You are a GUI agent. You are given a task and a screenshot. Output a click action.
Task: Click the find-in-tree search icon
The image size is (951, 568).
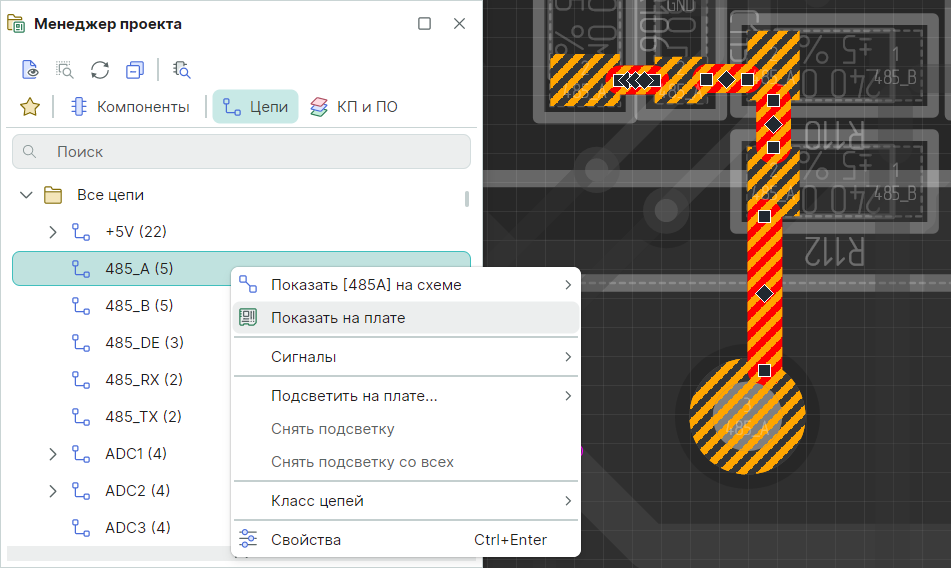tap(181, 70)
